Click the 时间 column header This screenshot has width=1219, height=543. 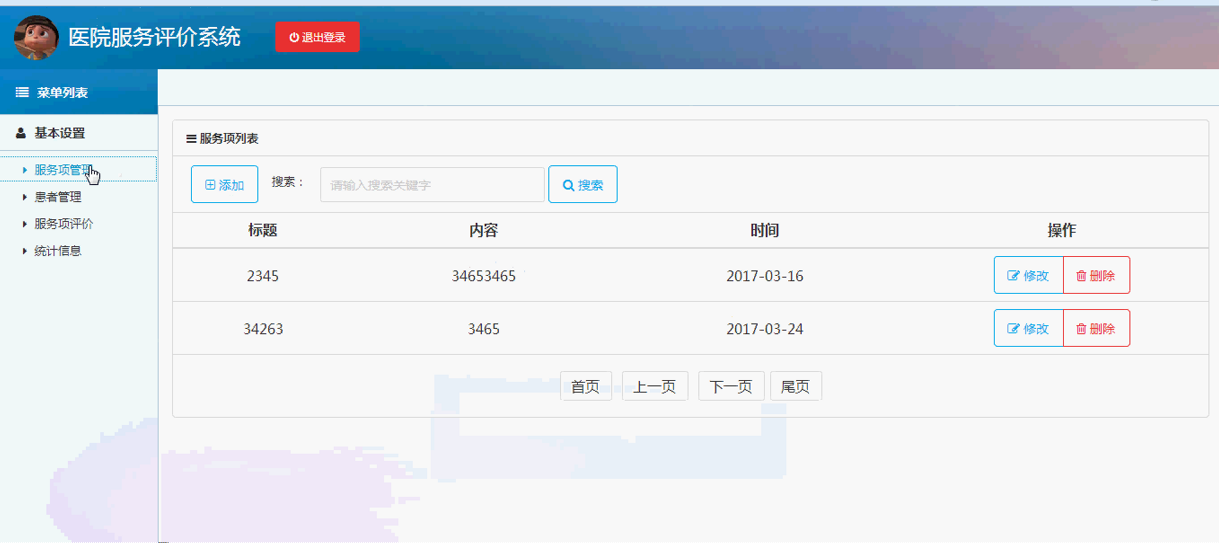[765, 230]
